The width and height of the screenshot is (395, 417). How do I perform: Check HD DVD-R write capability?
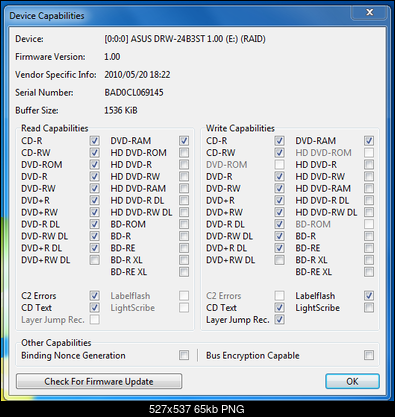(369, 165)
